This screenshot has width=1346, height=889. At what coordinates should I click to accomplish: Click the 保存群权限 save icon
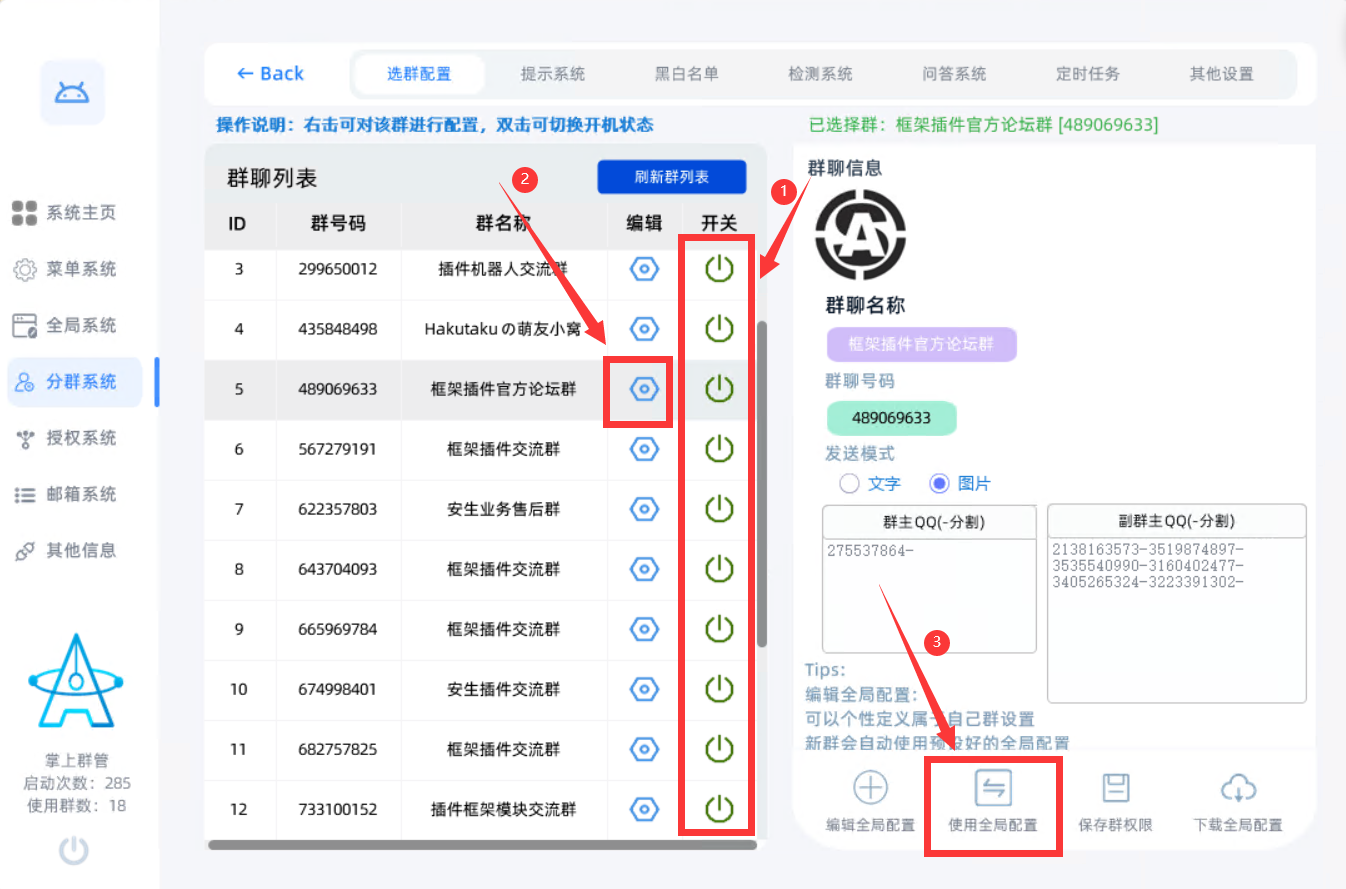1116,788
